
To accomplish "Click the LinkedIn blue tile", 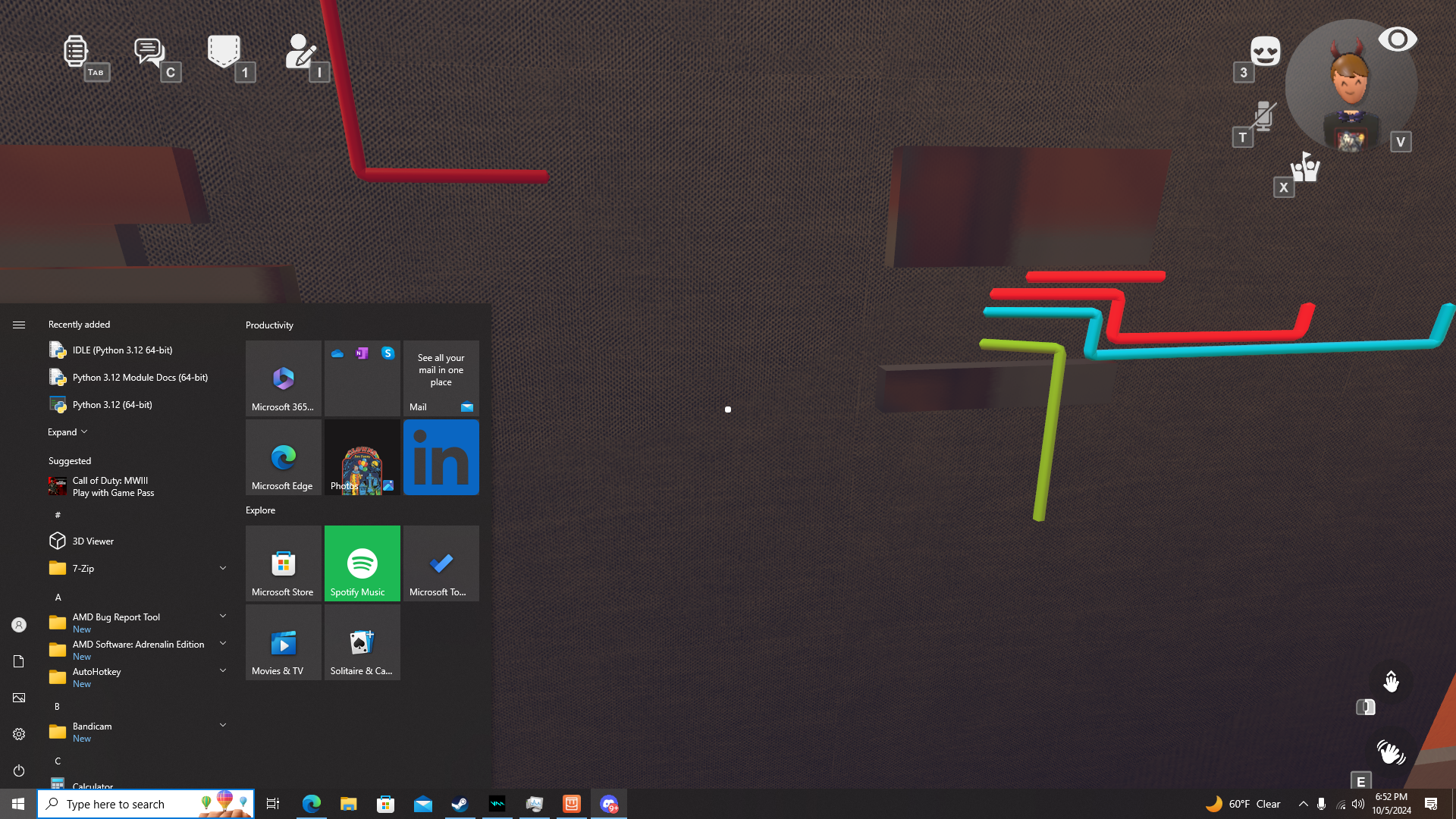I will tap(441, 457).
